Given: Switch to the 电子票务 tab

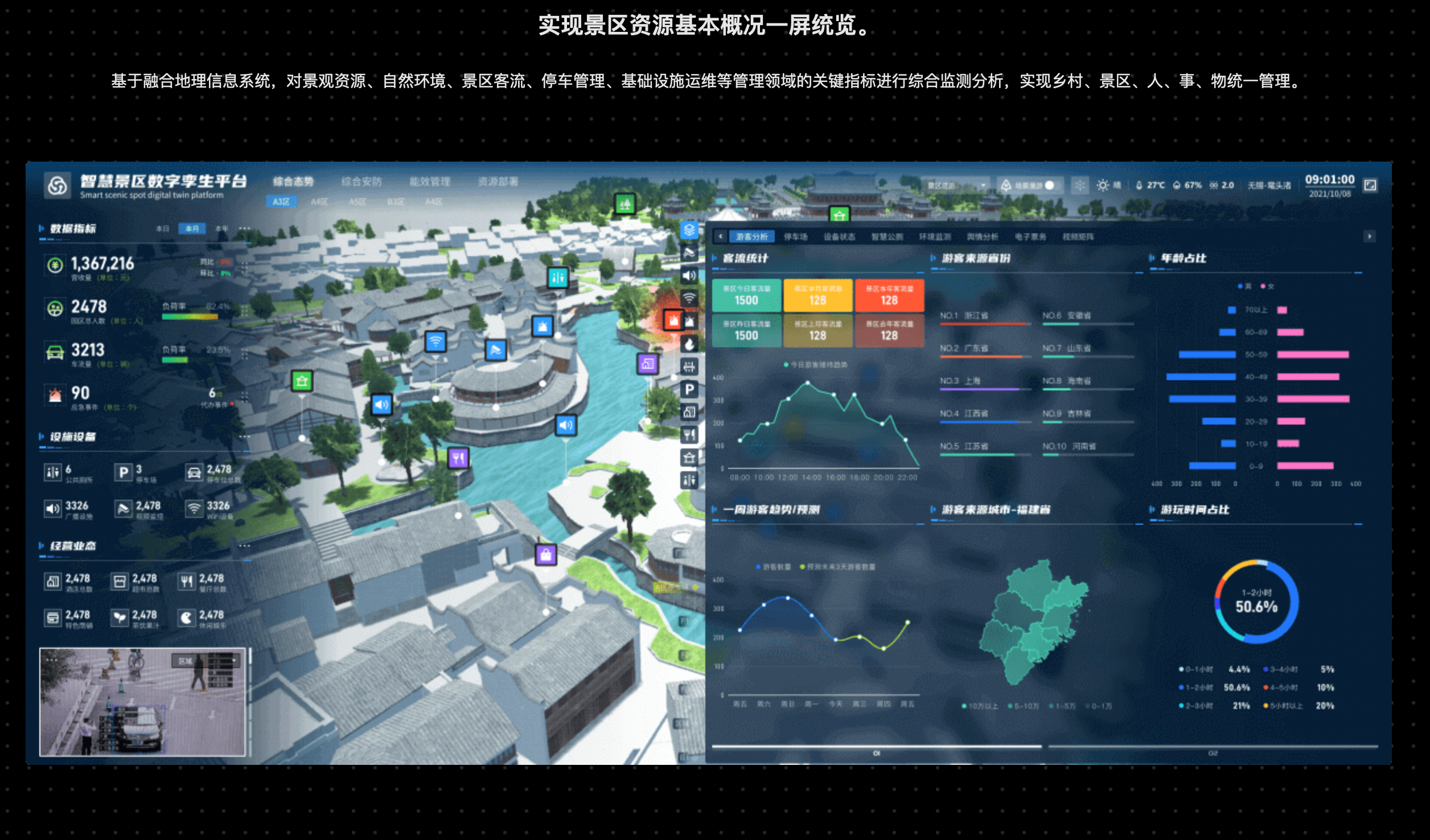Looking at the screenshot, I should [x=1030, y=237].
